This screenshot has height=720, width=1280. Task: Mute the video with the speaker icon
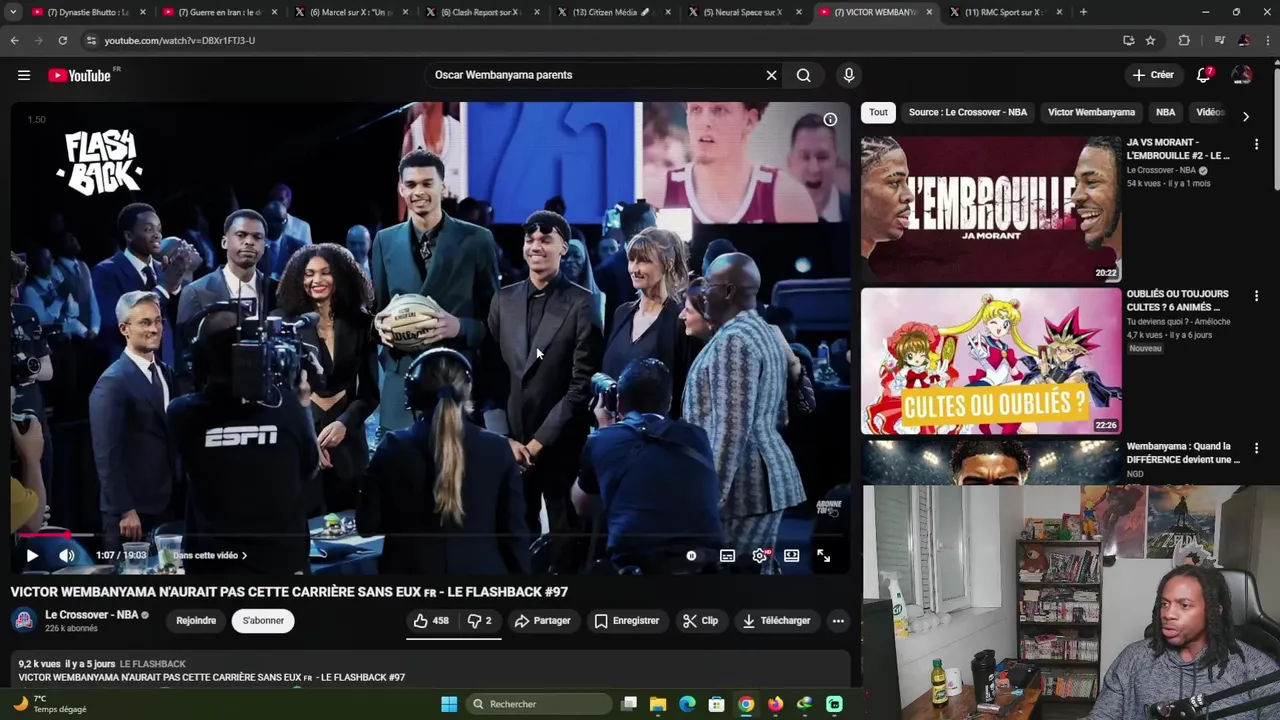(66, 555)
